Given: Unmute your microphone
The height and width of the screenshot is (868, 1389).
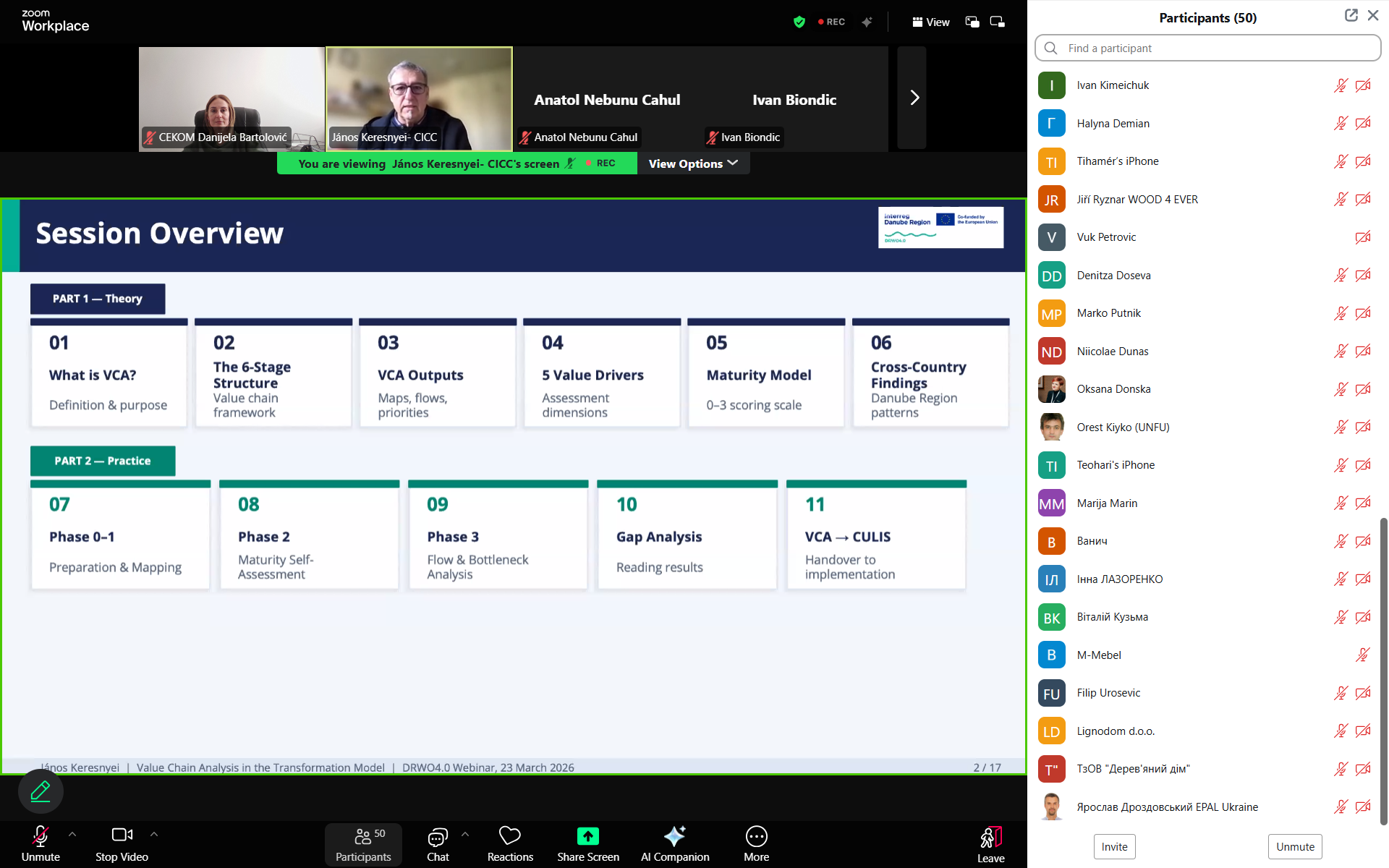Looking at the screenshot, I should point(41,837).
